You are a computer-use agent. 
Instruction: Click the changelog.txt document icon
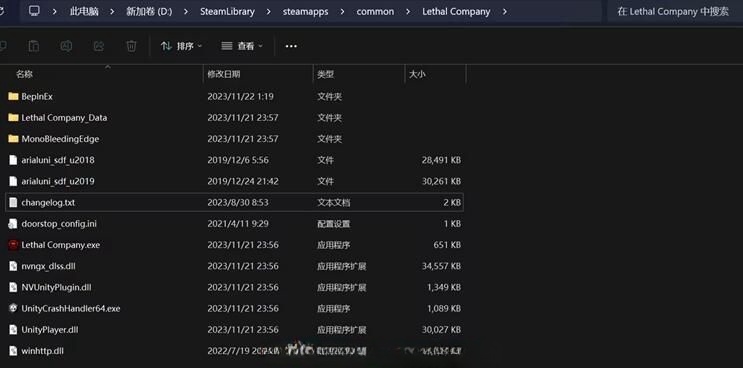point(13,203)
